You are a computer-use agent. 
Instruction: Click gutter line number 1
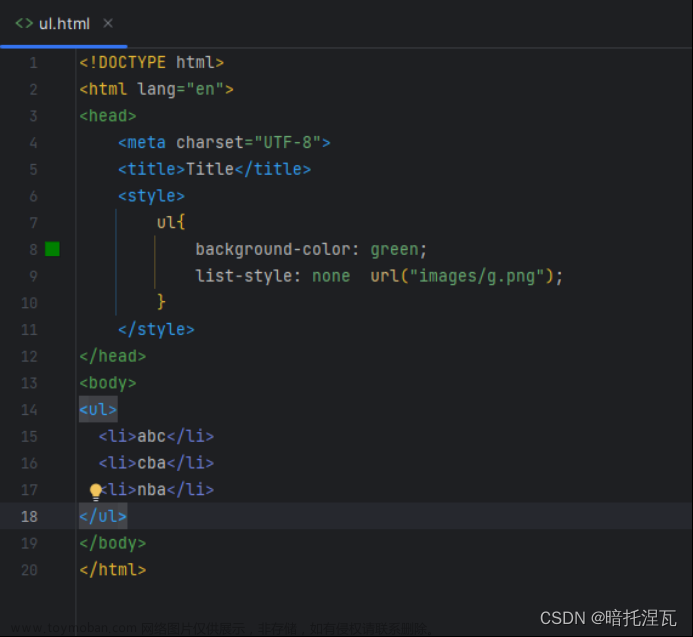pos(34,63)
